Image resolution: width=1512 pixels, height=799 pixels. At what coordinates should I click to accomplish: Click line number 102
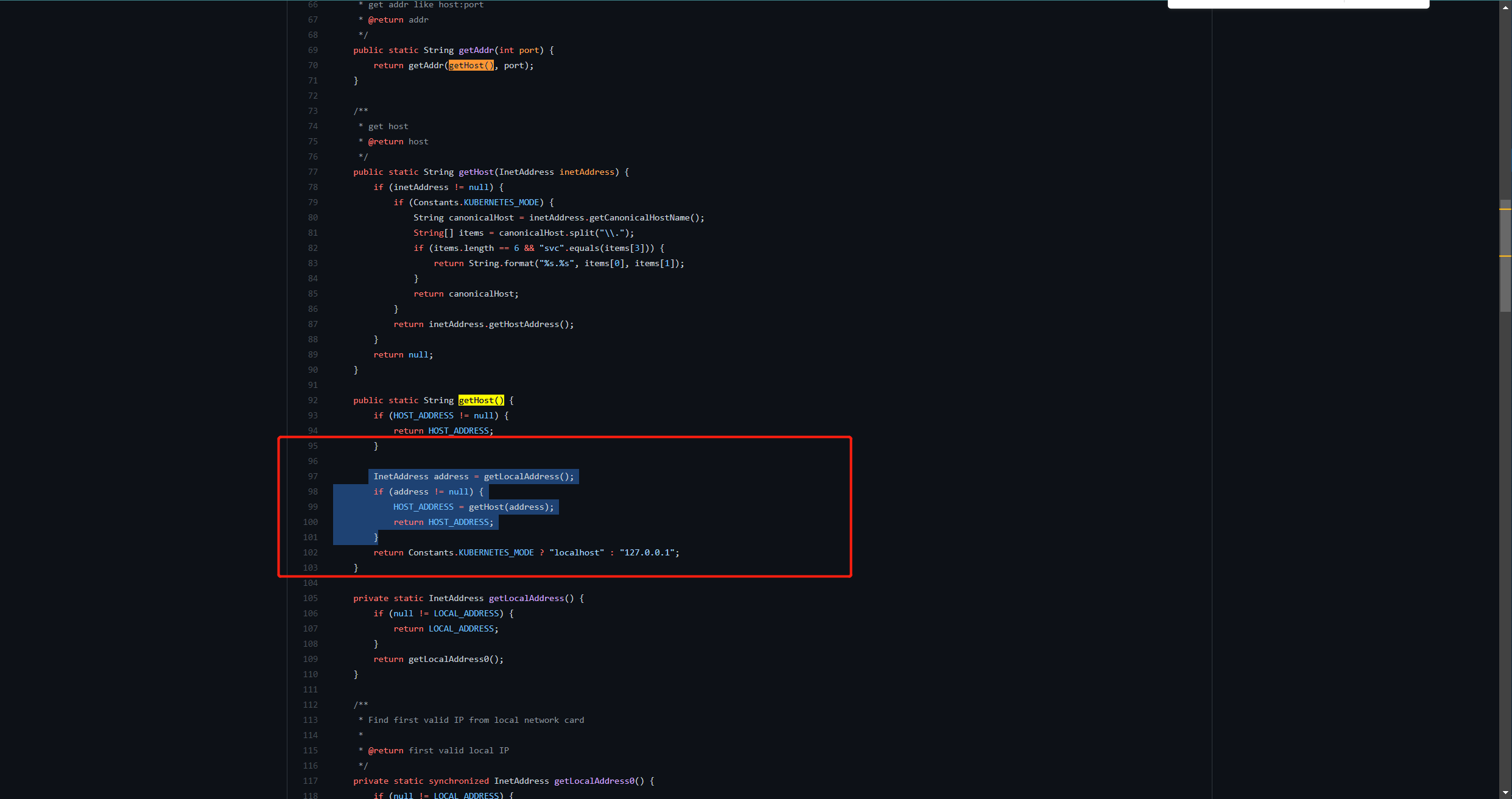[311, 552]
